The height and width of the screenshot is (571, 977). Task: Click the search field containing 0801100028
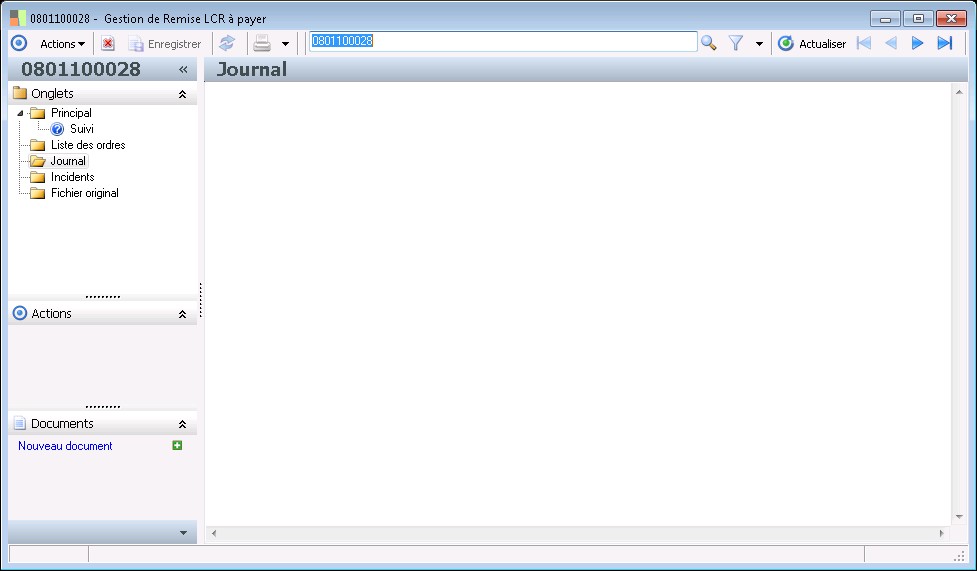point(503,41)
